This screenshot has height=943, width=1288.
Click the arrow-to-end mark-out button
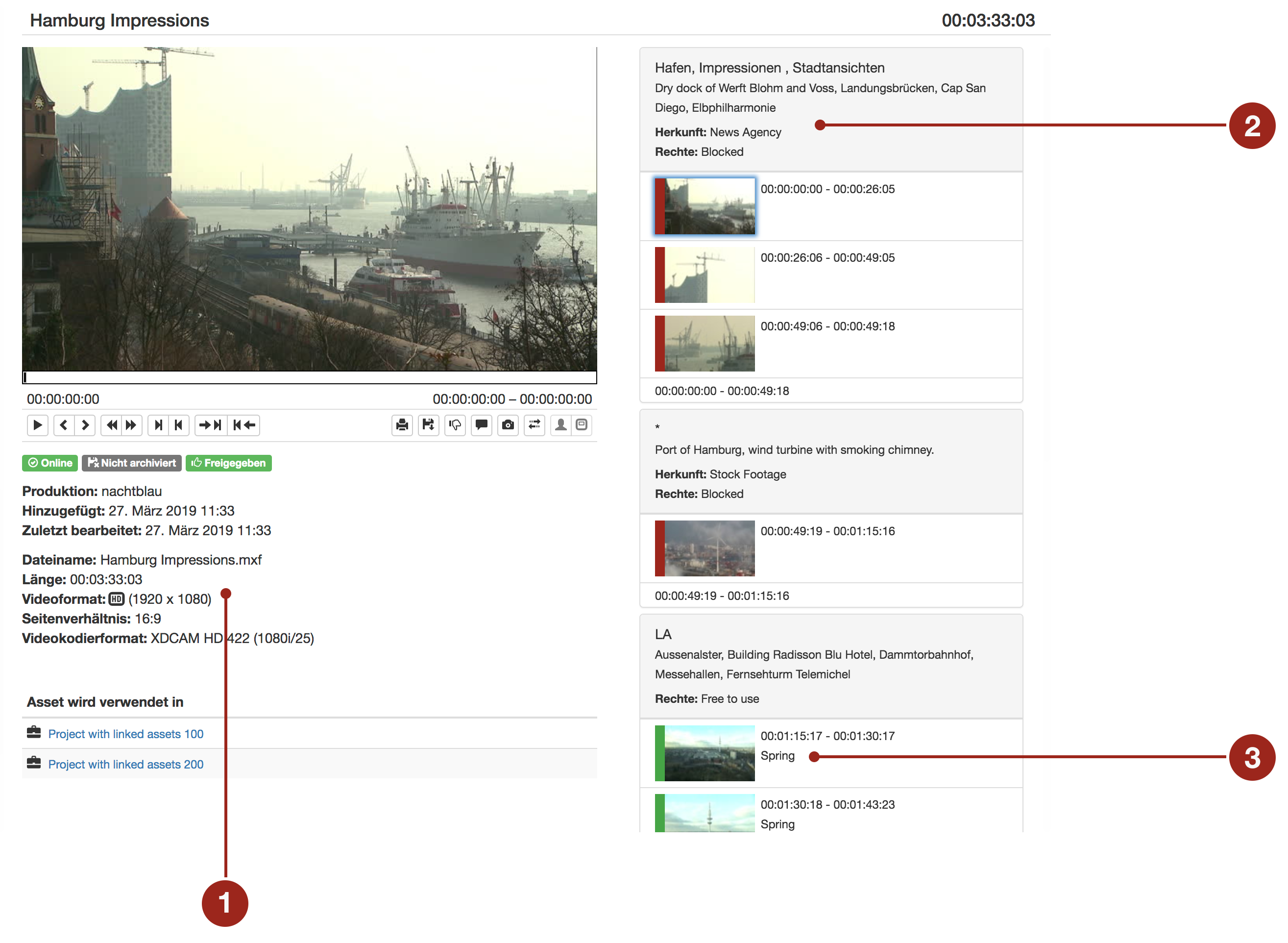point(211,425)
